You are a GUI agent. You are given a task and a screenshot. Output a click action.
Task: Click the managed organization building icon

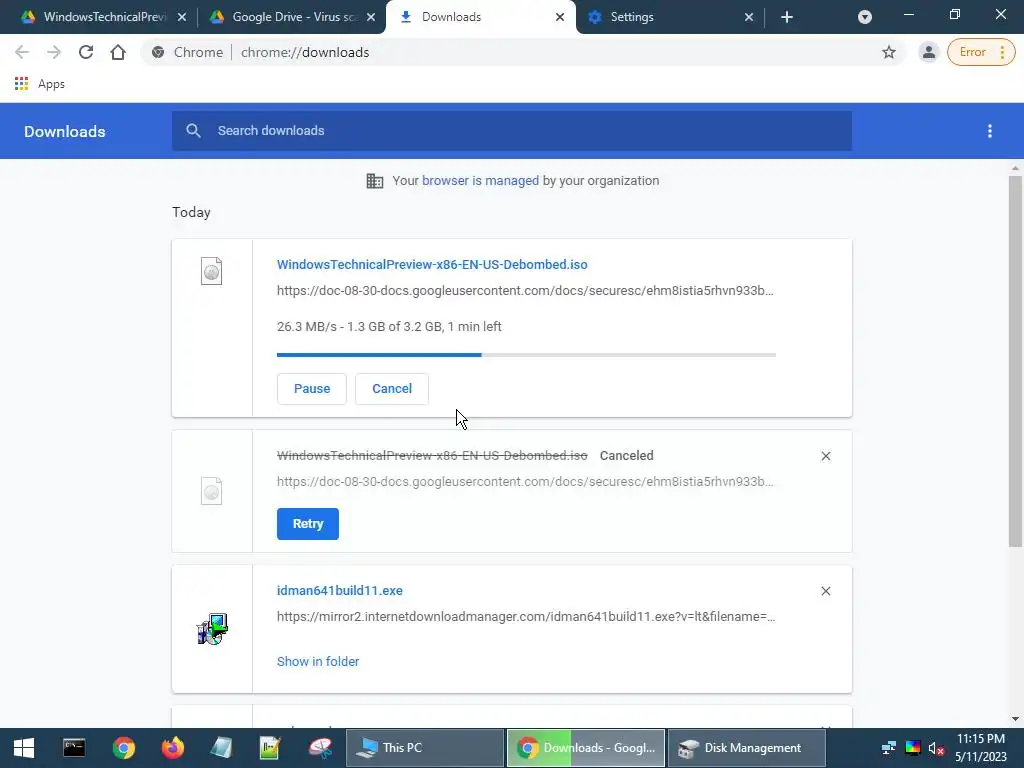click(375, 181)
